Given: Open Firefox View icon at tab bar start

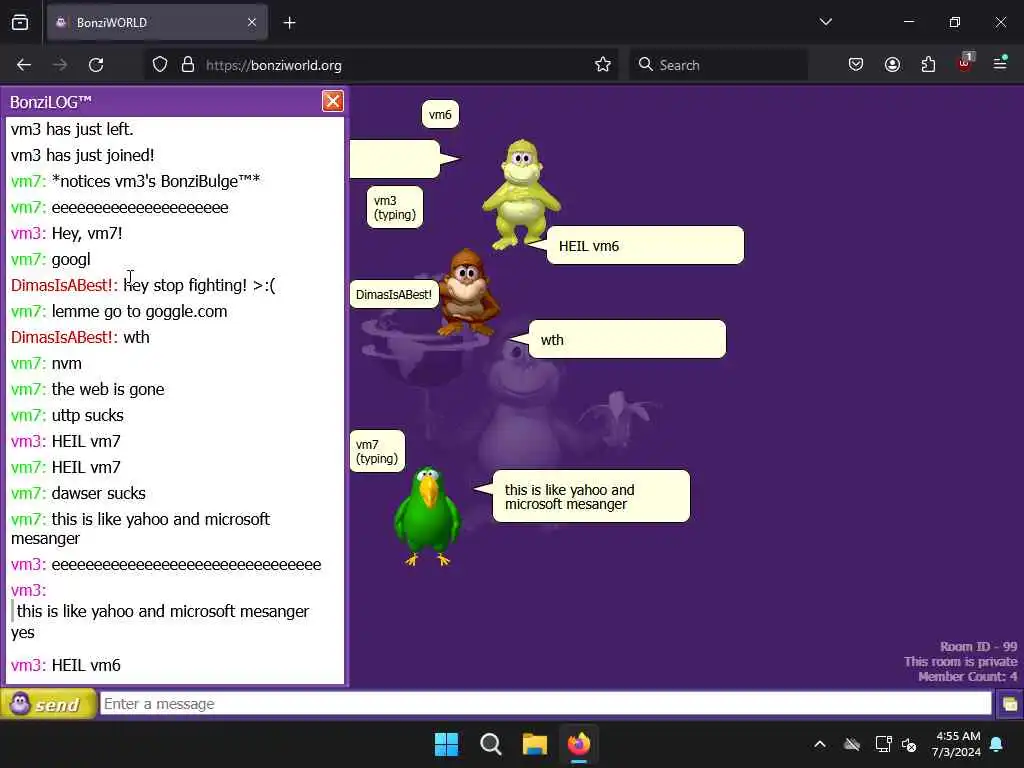Looking at the screenshot, I should coord(20,23).
